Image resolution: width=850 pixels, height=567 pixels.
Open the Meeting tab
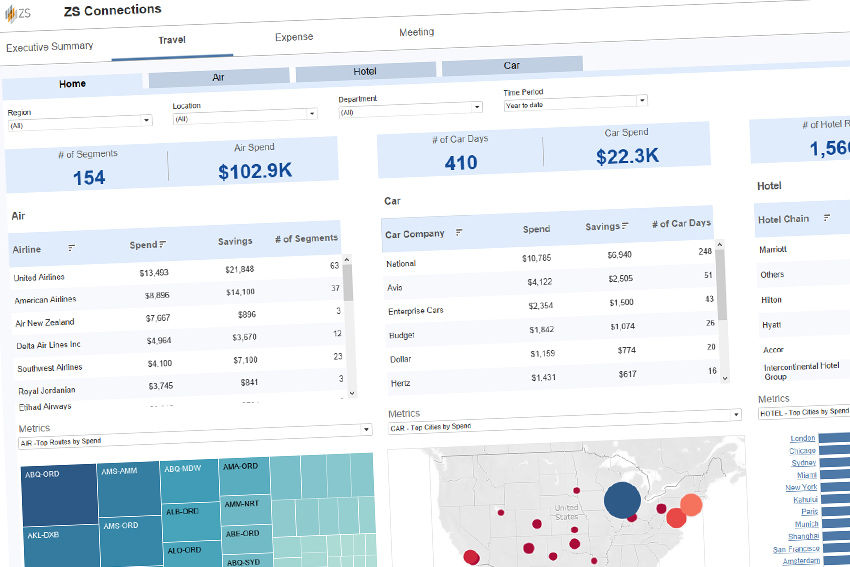coord(416,32)
